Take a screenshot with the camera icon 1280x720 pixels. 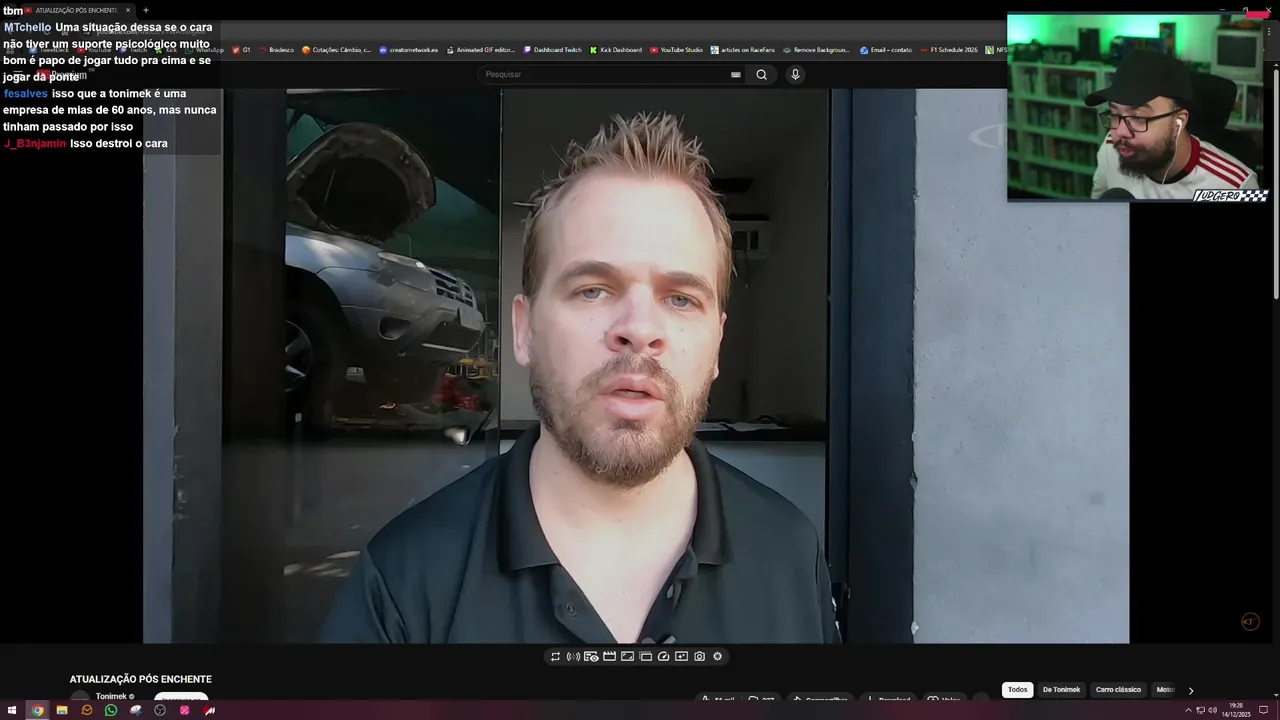pos(699,656)
